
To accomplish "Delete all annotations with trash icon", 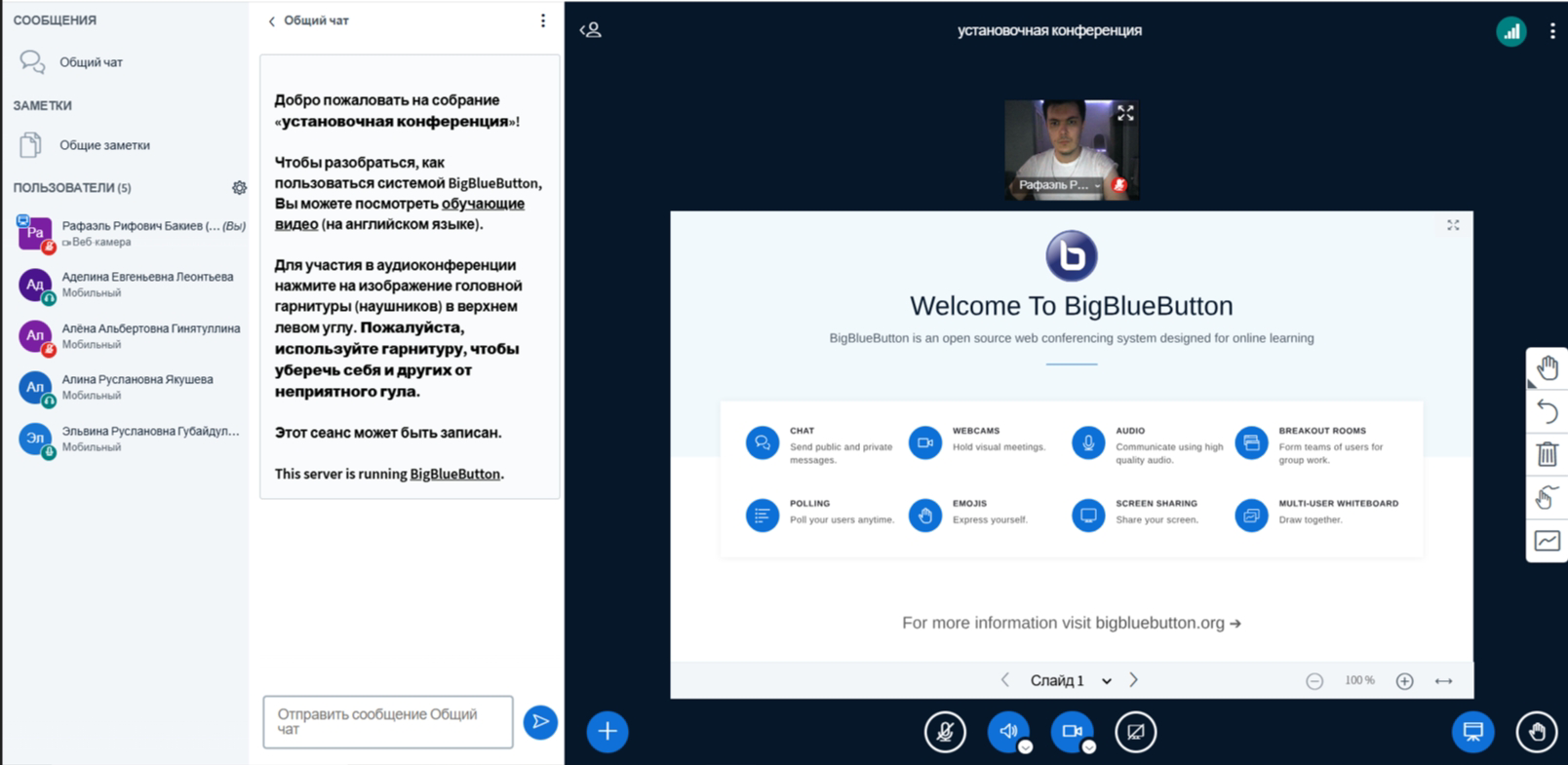I will [x=1547, y=454].
